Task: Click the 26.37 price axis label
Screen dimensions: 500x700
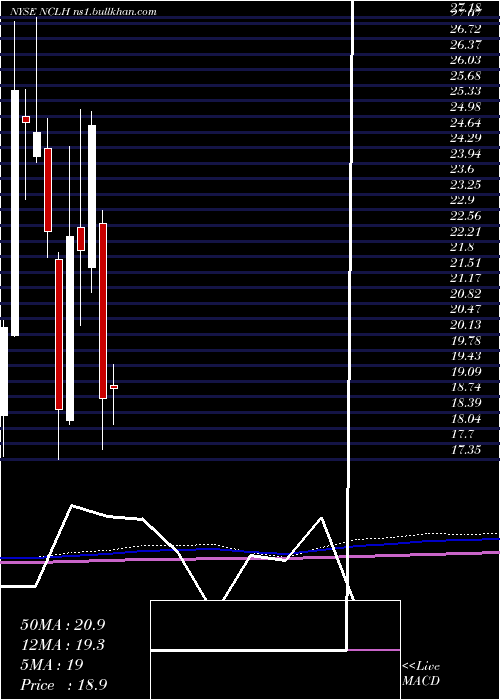Action: coord(466,45)
